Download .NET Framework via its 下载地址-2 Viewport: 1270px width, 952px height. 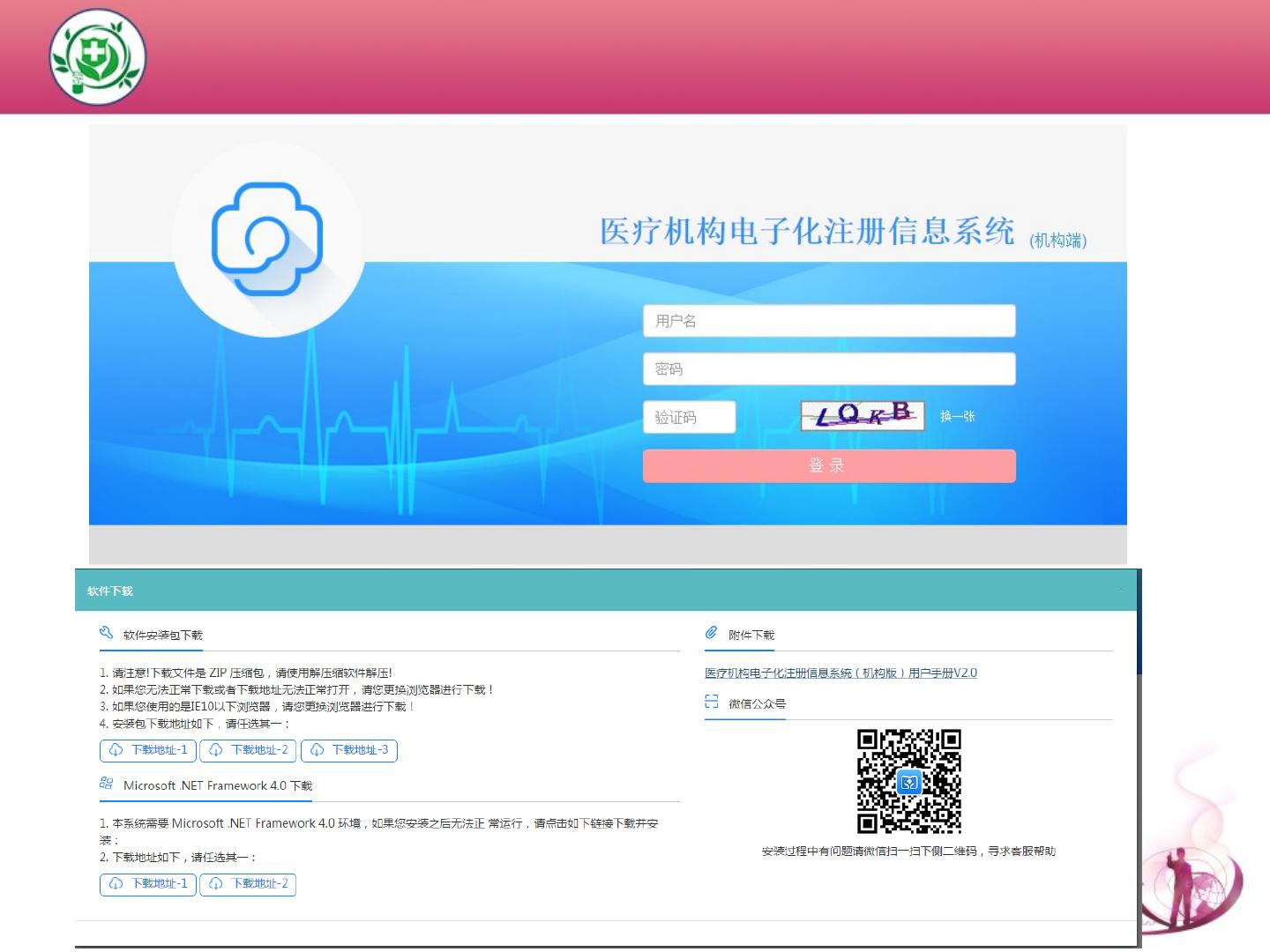[x=248, y=884]
